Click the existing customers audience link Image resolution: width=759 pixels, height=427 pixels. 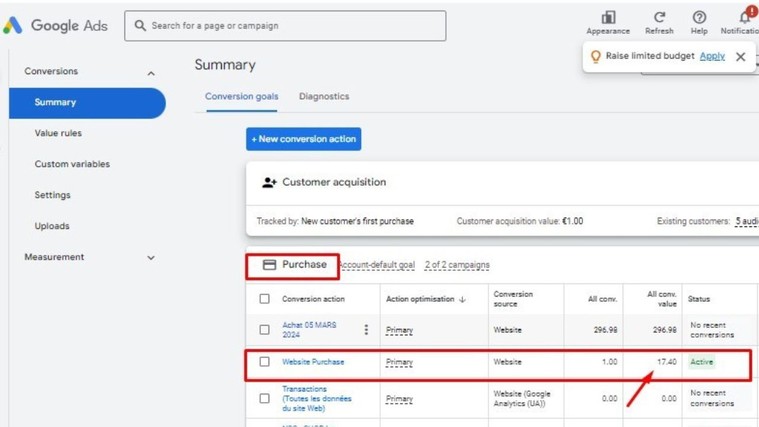(x=747, y=221)
